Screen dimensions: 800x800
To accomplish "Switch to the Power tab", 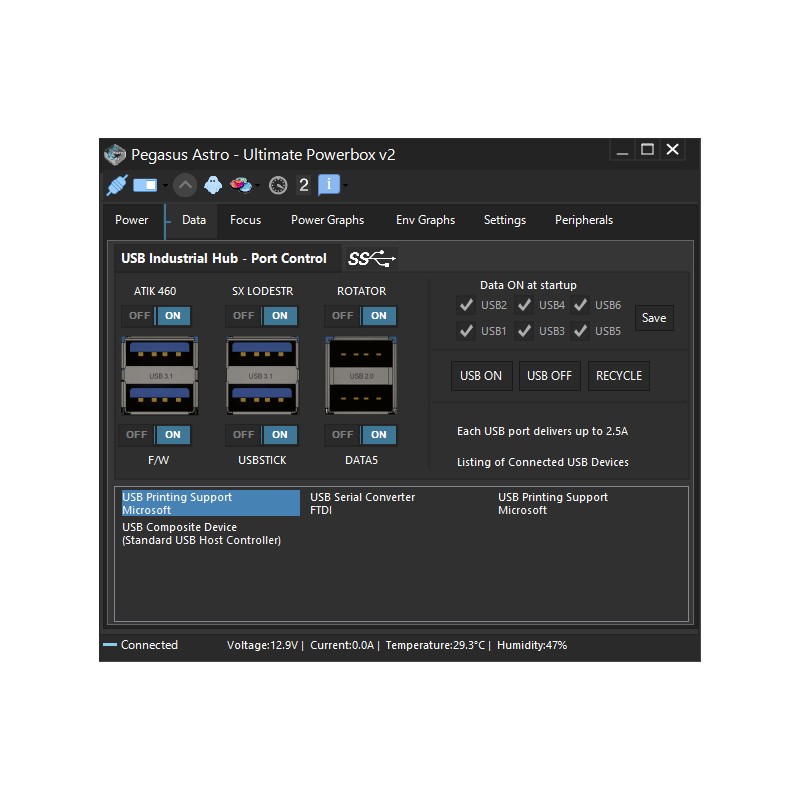I will (132, 220).
